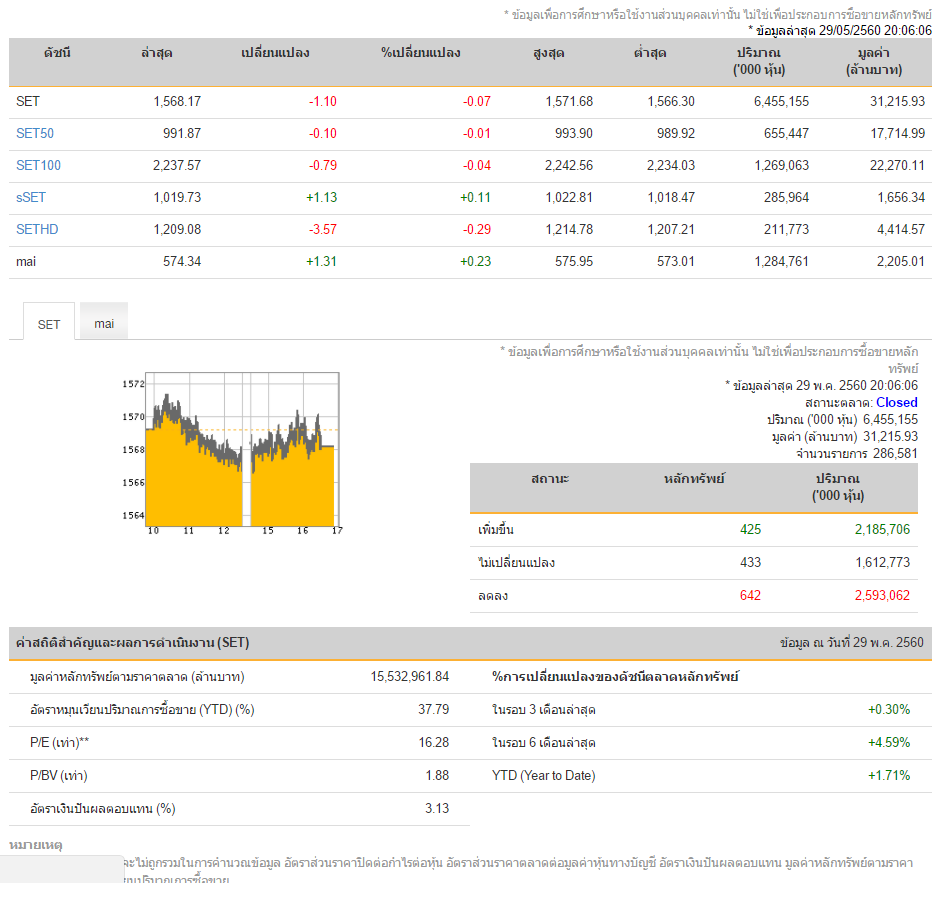Screen dimensions: 947x900
Task: Click the เพิ่มขึ้น status row label
Action: (x=496, y=530)
